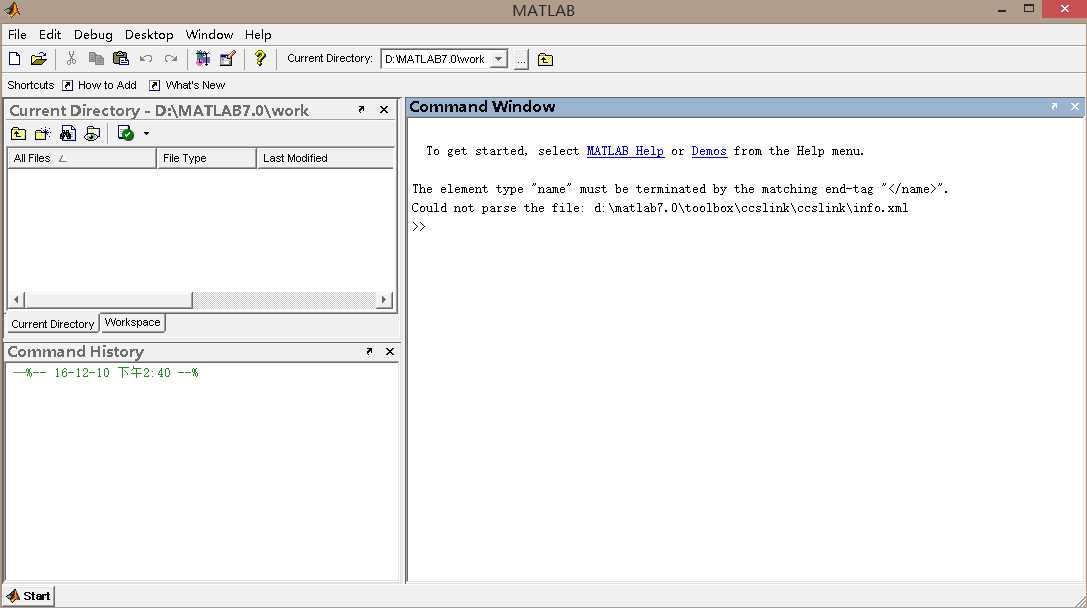This screenshot has height=608, width=1087.
Task: Open the Desktop menu
Action: [x=149, y=35]
